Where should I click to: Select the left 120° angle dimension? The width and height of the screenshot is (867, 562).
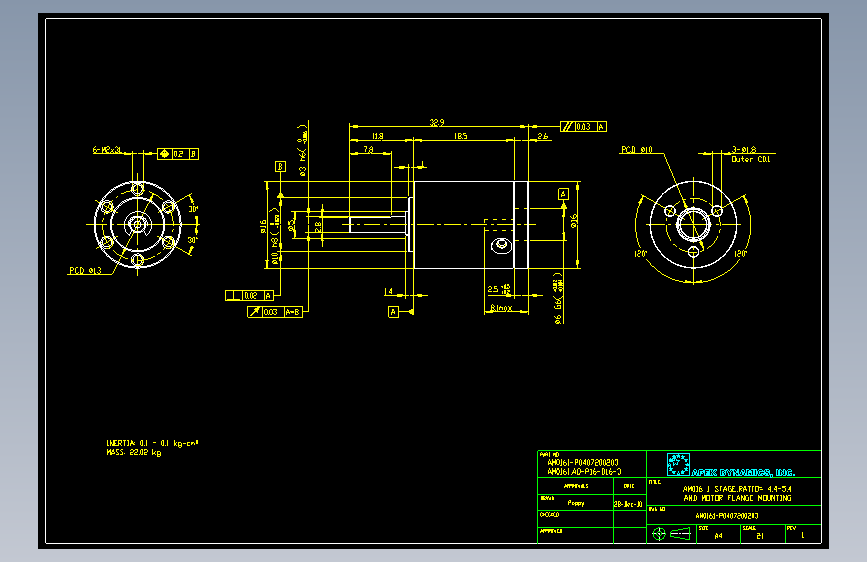click(x=640, y=254)
